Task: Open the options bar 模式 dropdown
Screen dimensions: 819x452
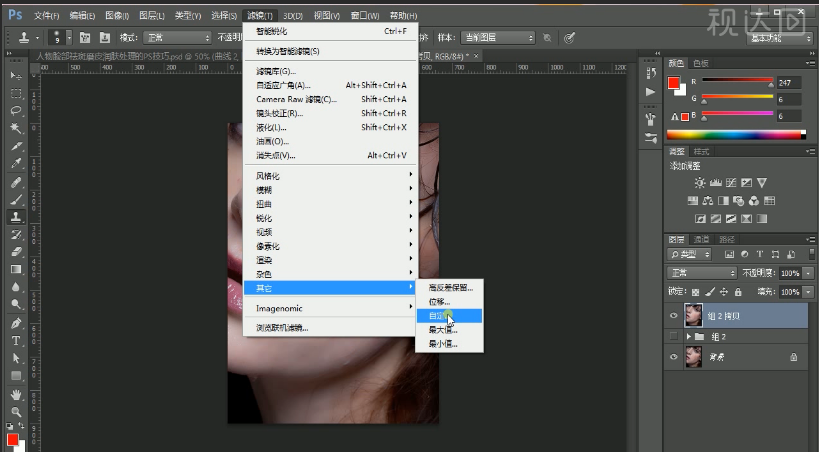Action: (178, 38)
